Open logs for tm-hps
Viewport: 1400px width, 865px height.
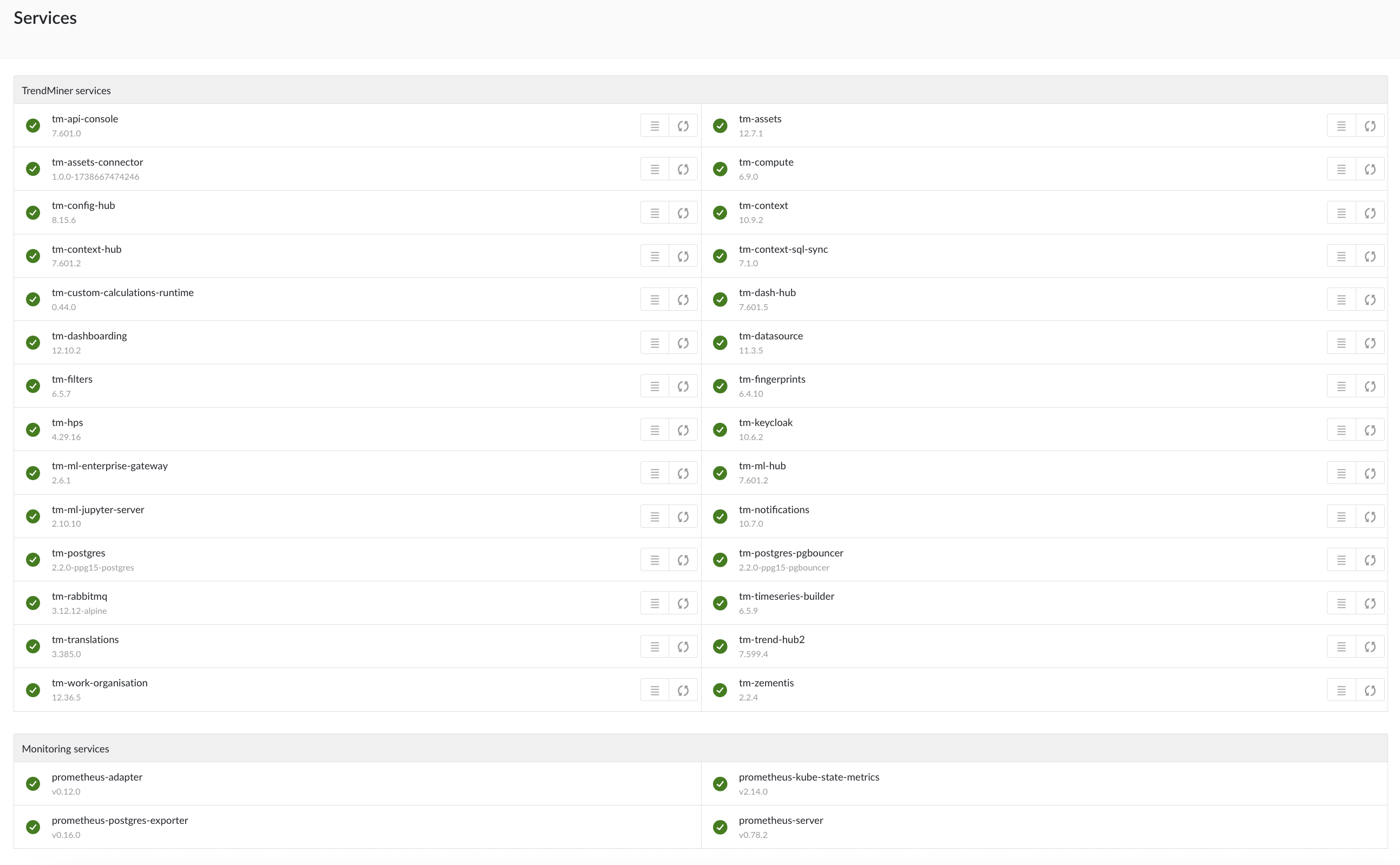coord(655,430)
